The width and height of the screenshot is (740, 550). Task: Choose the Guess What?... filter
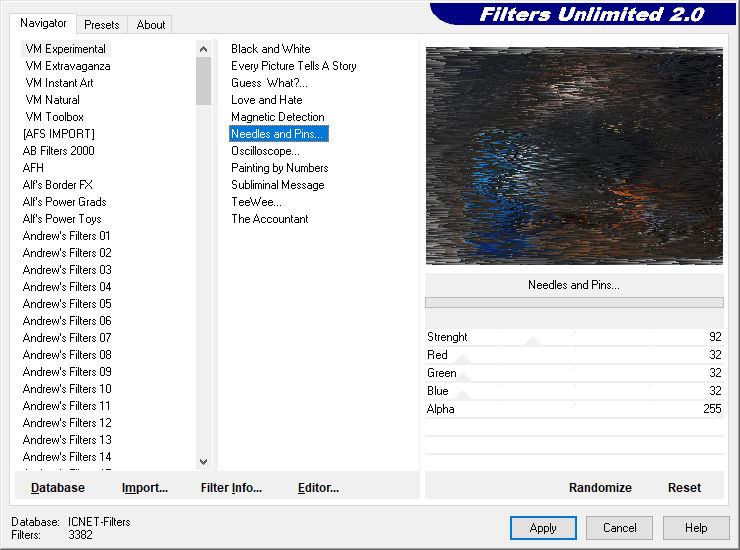click(269, 83)
